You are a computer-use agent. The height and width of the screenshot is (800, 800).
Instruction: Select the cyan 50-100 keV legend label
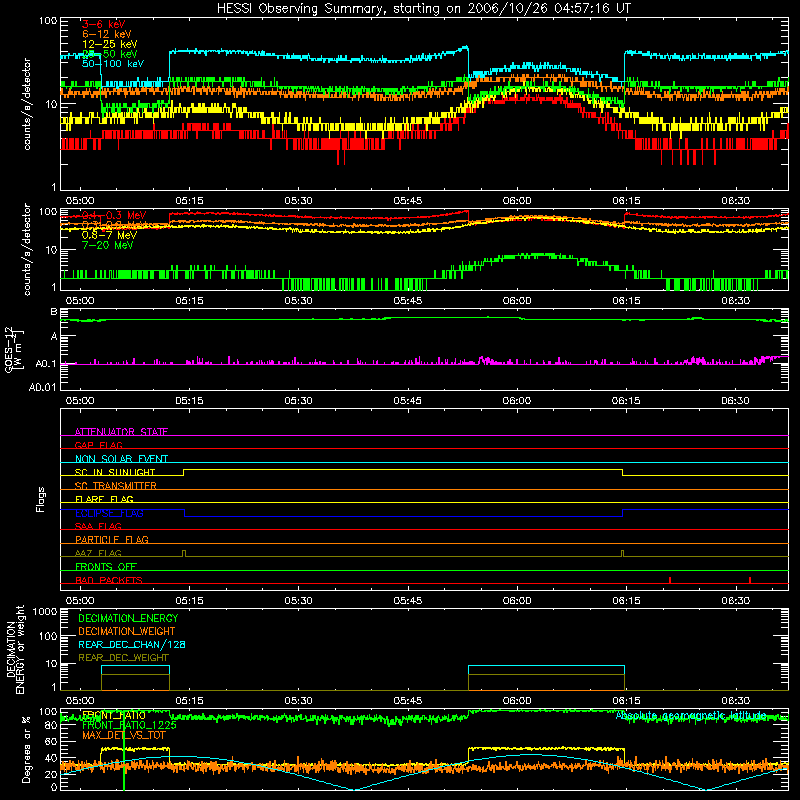[x=113, y=63]
